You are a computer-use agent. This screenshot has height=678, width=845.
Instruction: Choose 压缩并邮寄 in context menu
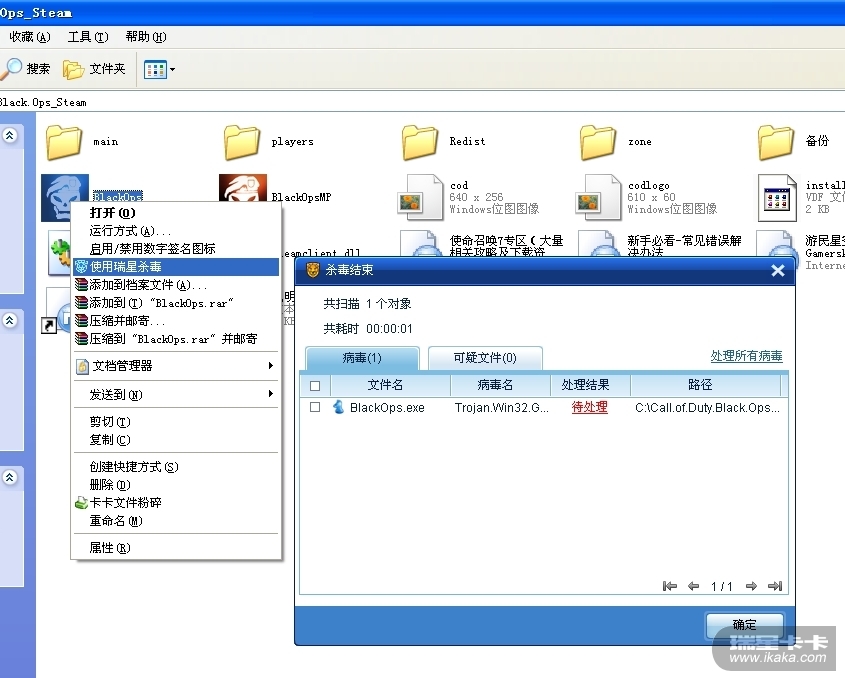(x=176, y=321)
